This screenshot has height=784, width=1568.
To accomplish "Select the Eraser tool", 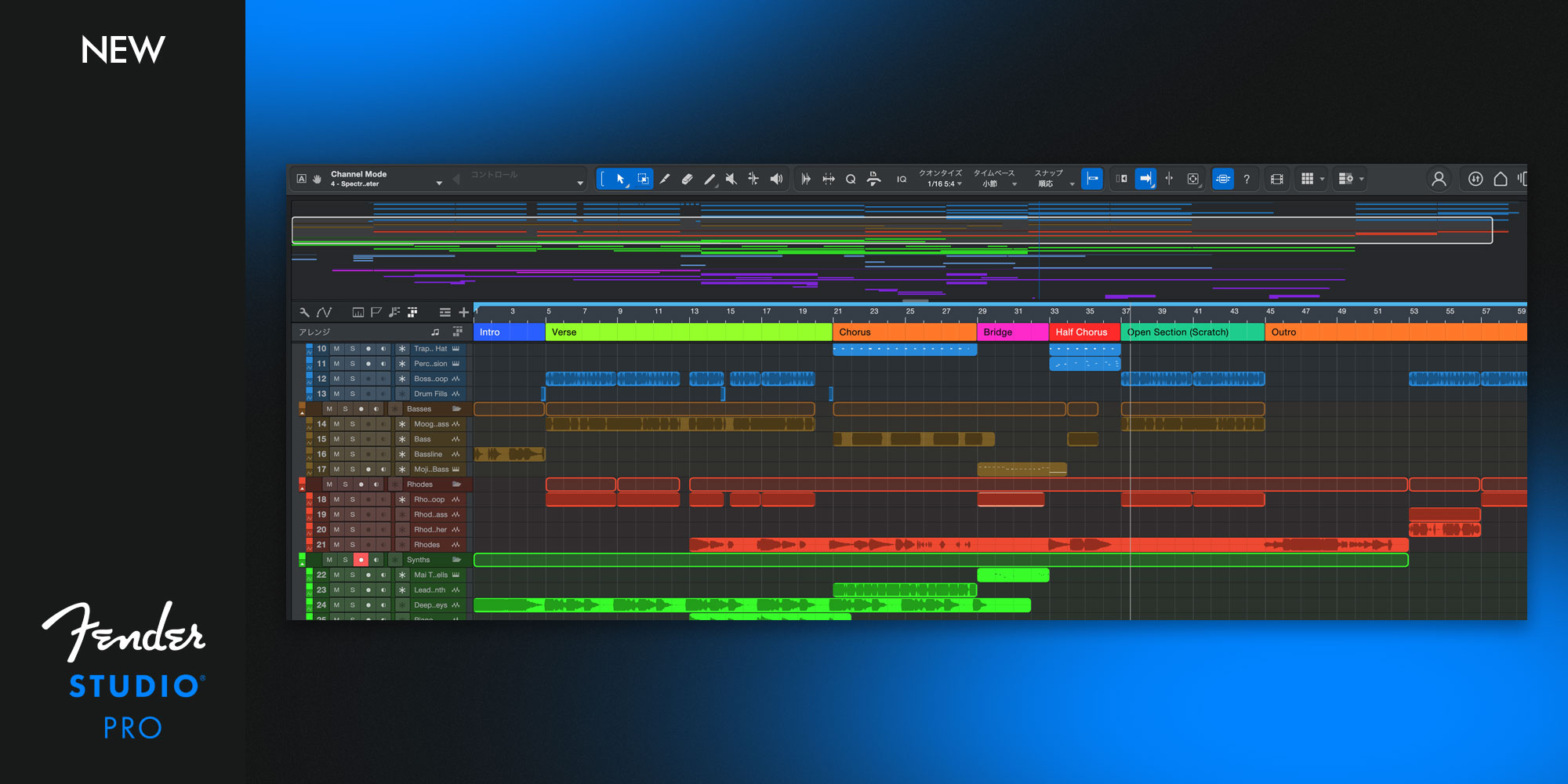I will (x=687, y=180).
